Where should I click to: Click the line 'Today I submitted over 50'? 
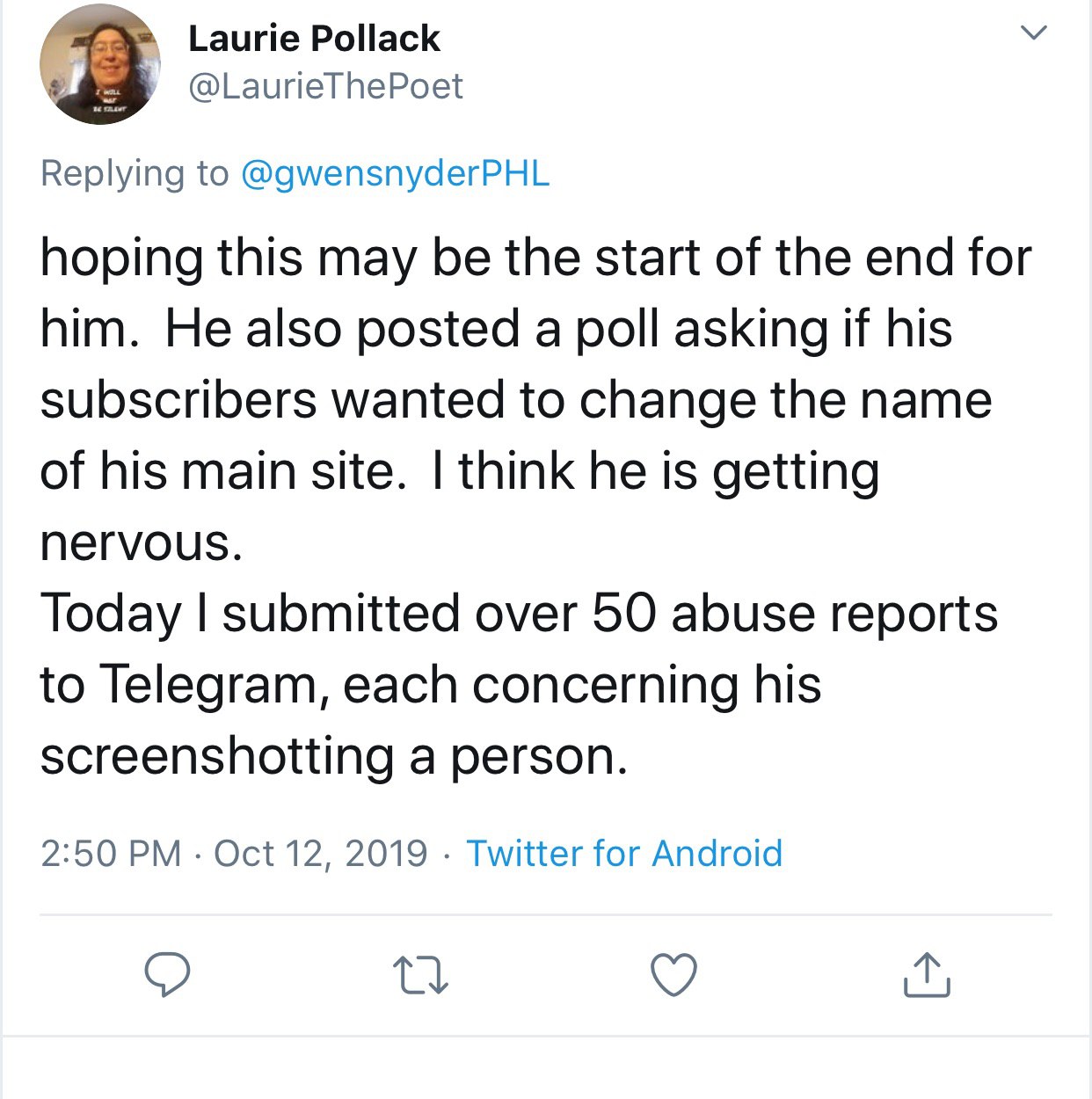point(520,613)
